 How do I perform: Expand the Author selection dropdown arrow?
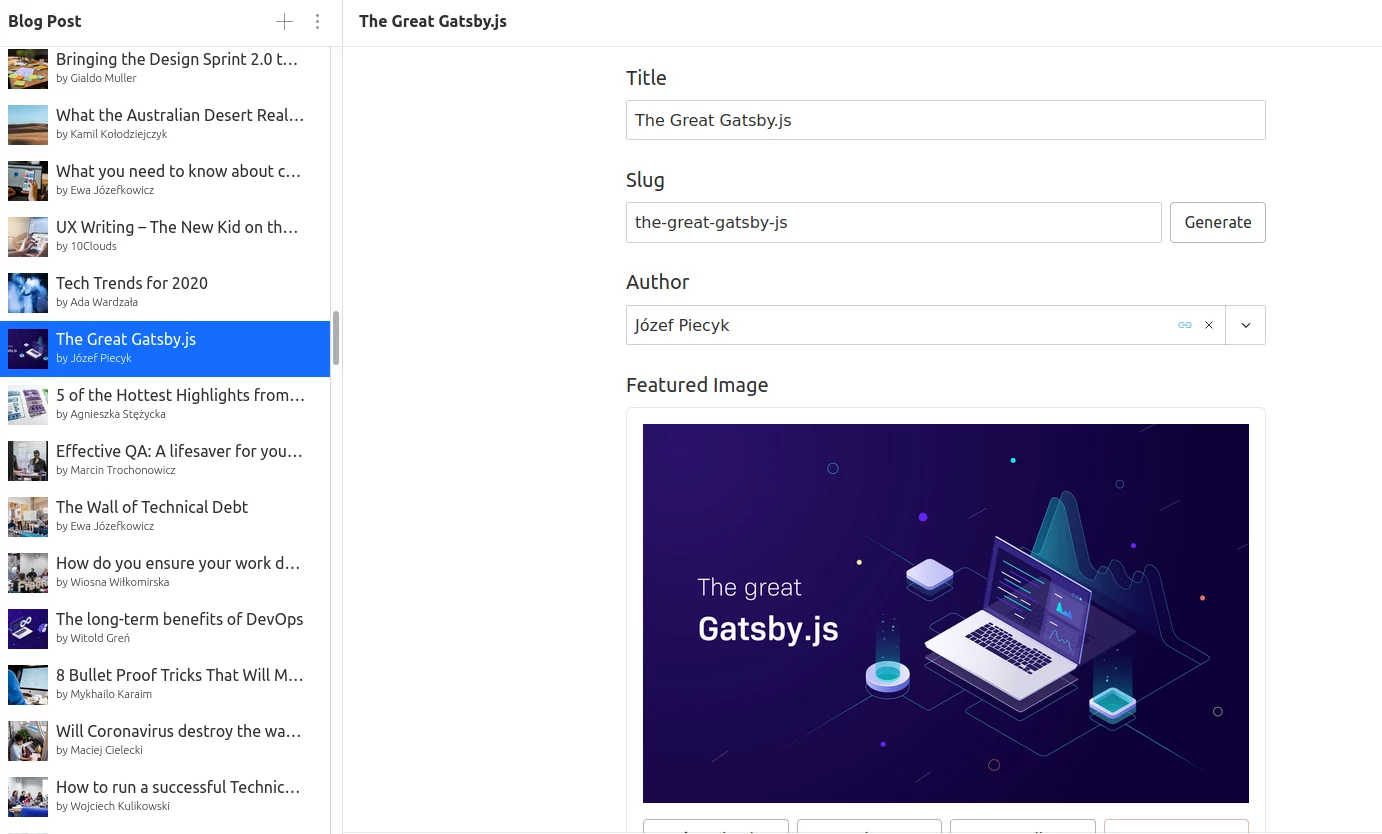(x=1245, y=325)
